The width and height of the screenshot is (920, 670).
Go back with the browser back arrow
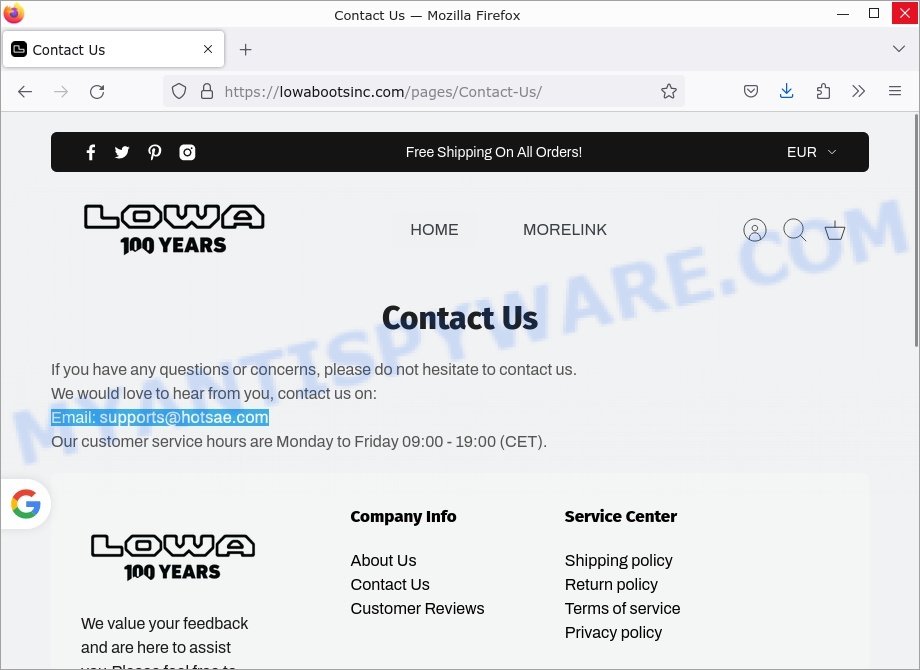point(25,92)
